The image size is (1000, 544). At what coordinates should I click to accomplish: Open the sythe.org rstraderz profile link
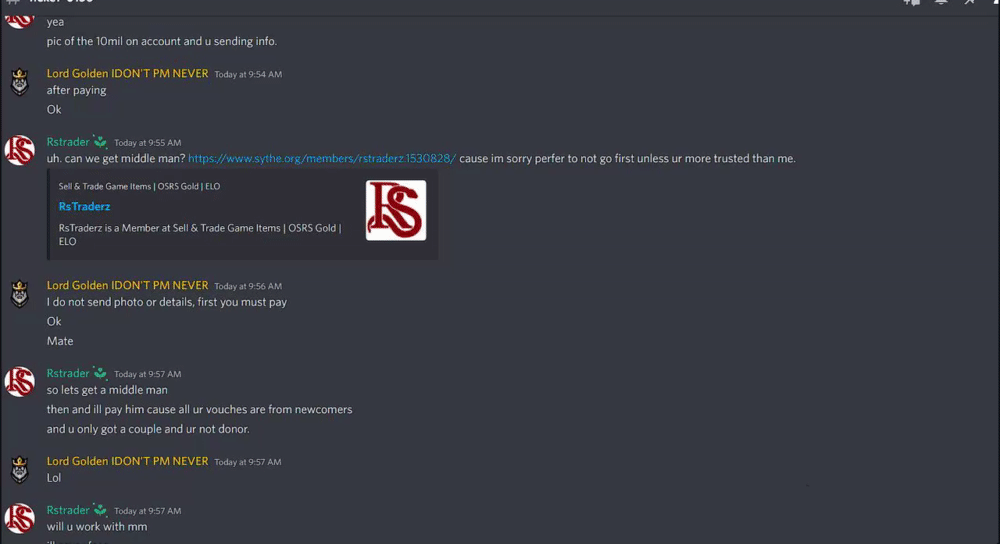pyautogui.click(x=322, y=159)
